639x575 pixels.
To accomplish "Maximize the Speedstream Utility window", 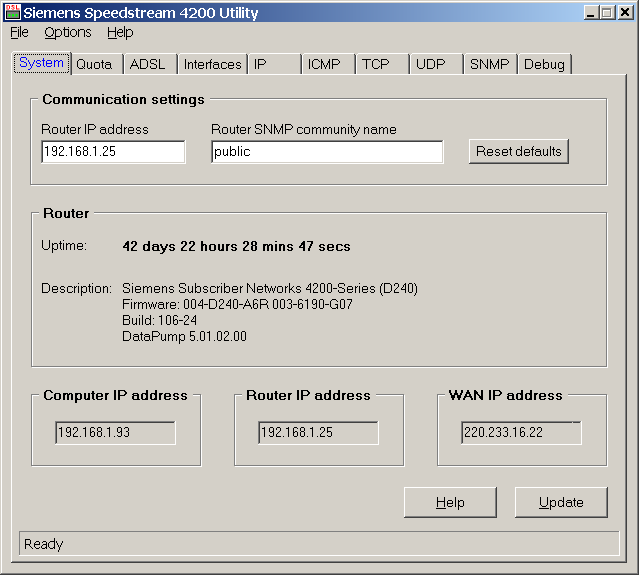I will pyautogui.click(x=606, y=13).
